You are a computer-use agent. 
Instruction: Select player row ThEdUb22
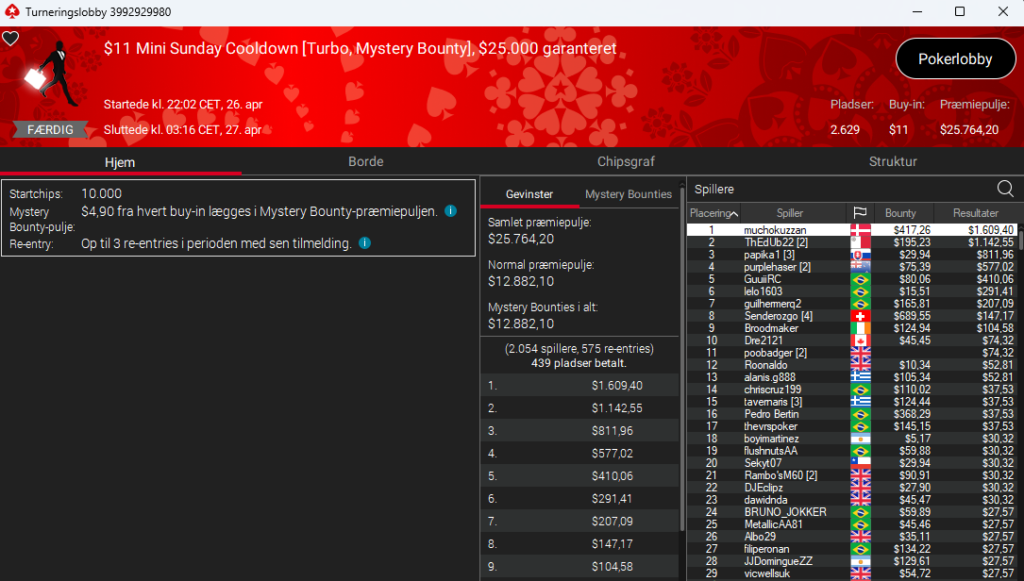[x=790, y=243]
